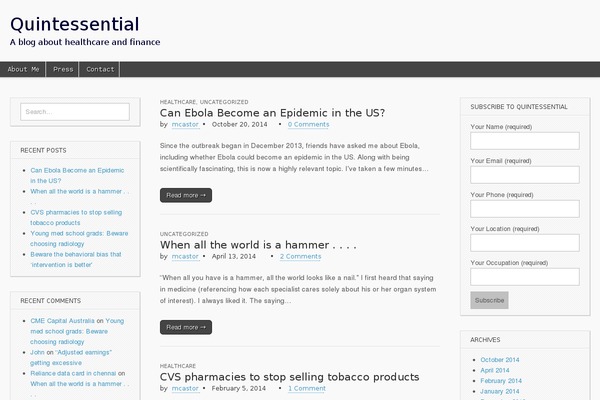The height and width of the screenshot is (400, 600).
Task: Open Ebola post headline
Action: [272, 113]
